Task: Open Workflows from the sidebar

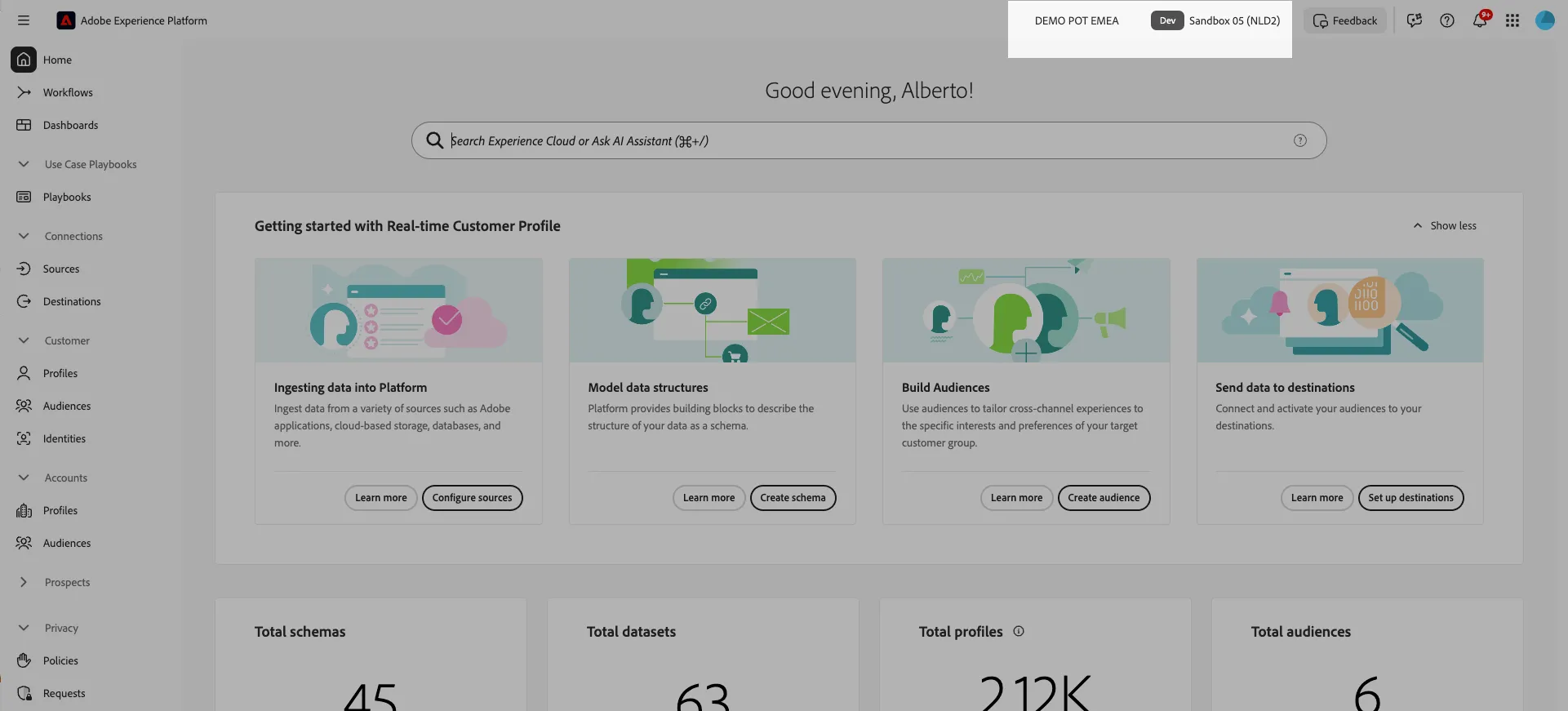Action: point(68,92)
